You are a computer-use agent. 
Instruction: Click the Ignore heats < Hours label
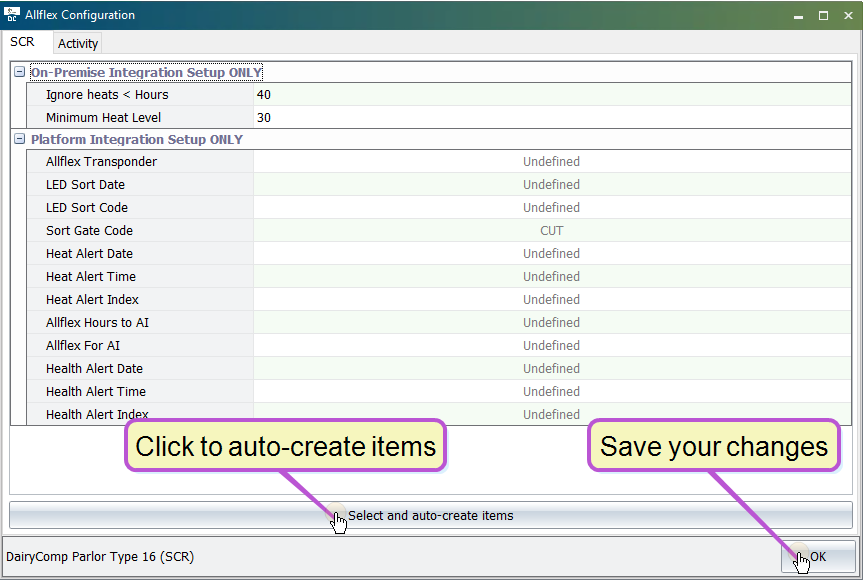pyautogui.click(x=107, y=95)
